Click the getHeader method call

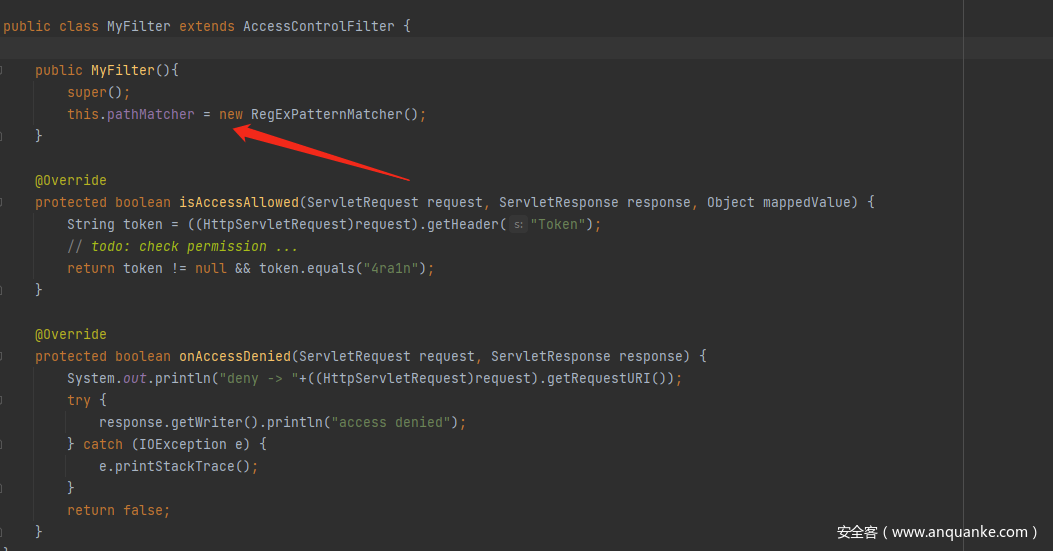(463, 224)
